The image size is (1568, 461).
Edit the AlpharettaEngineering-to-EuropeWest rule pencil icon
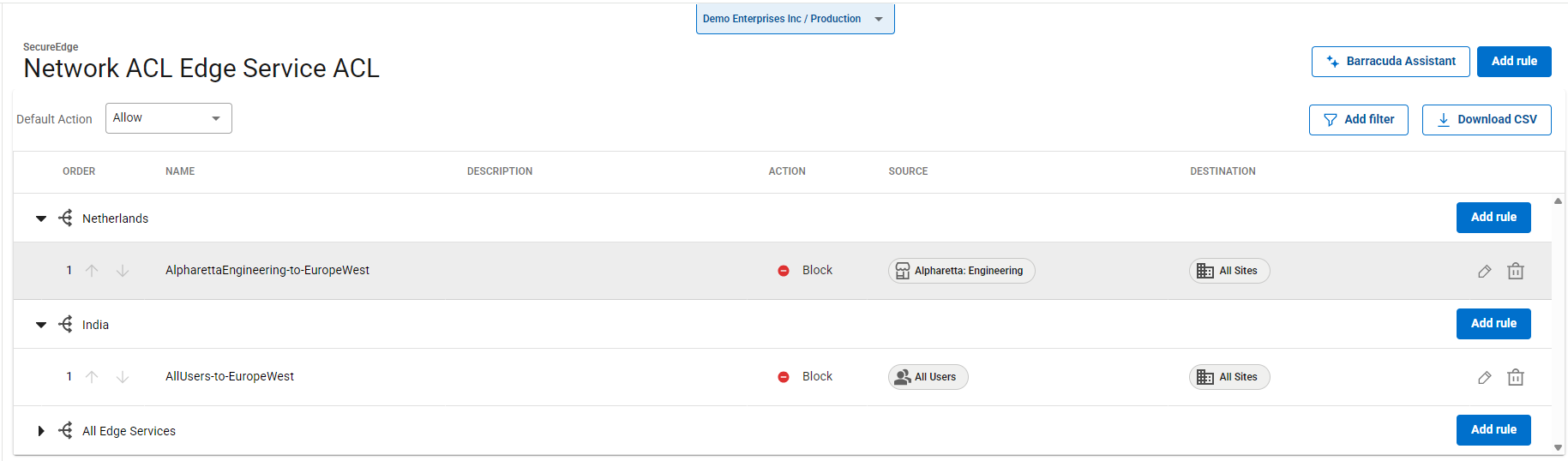[1484, 271]
